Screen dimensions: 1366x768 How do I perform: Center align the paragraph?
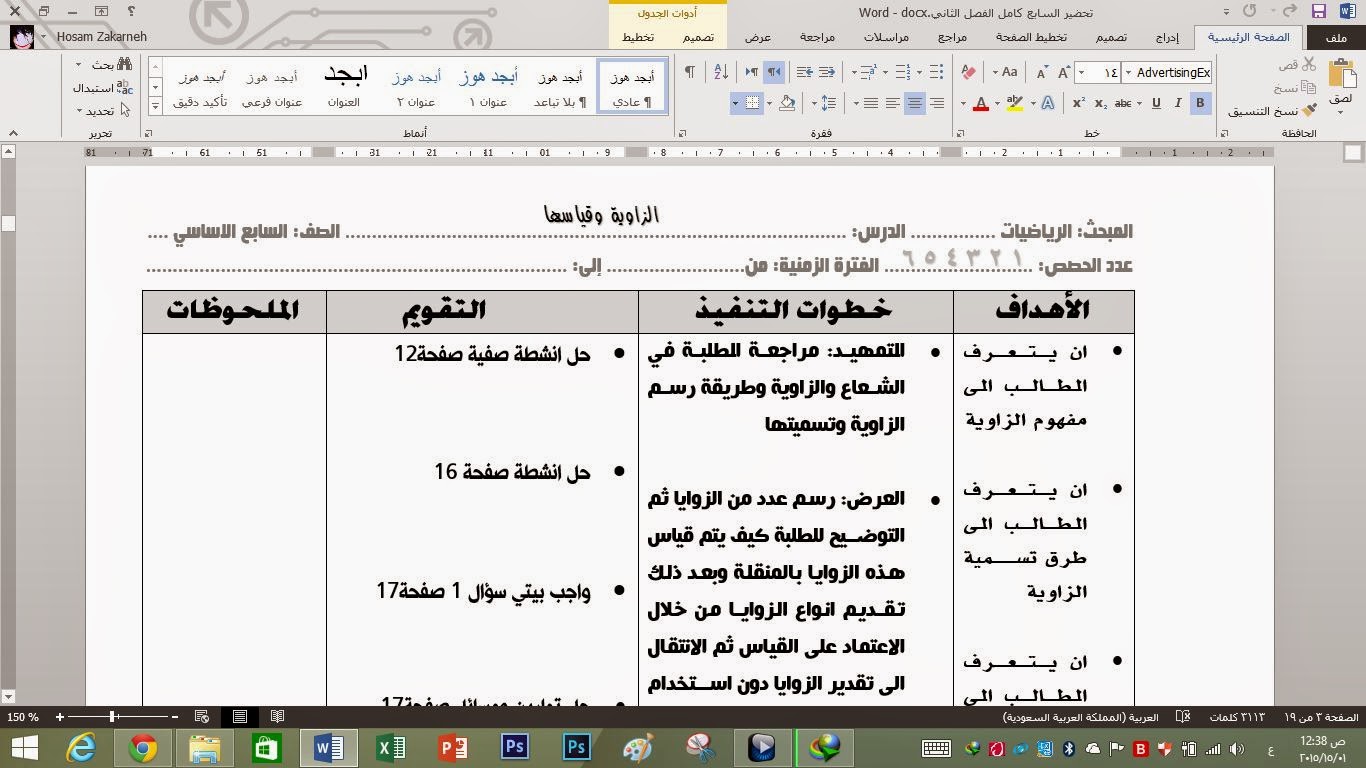coord(914,103)
